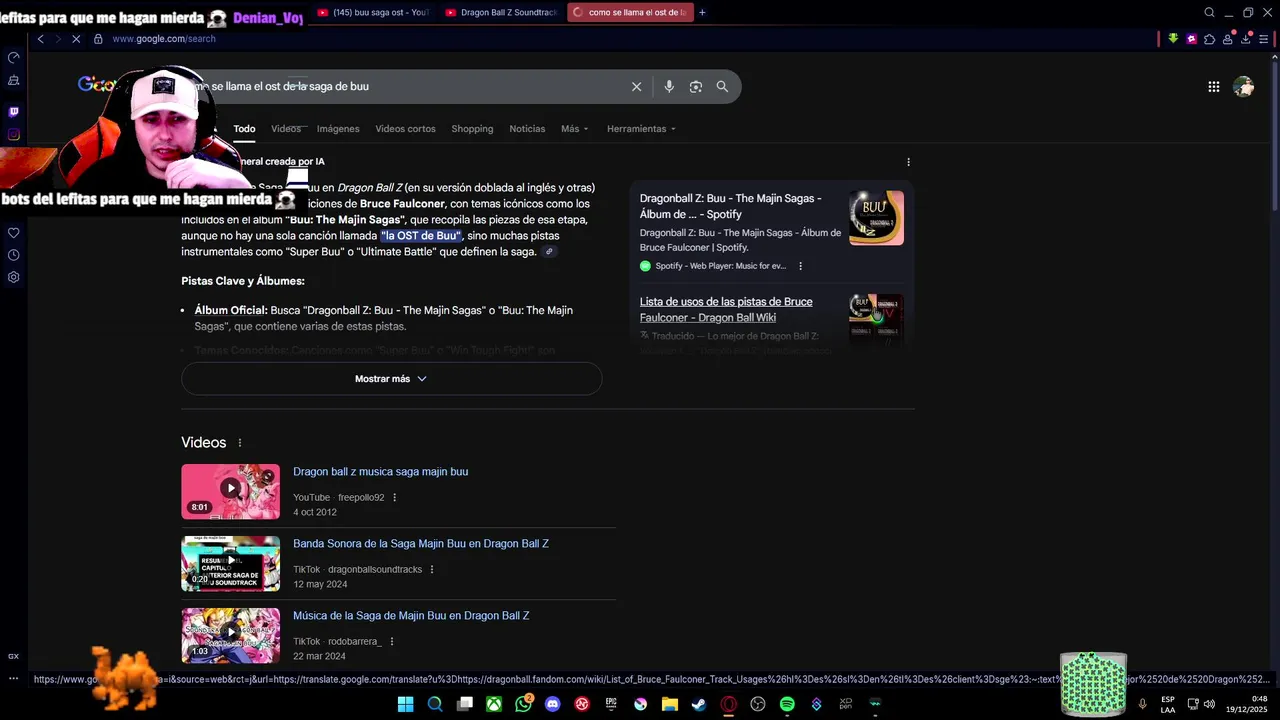
Task: Open Epic Games Launcher from taskbar
Action: coord(611,704)
